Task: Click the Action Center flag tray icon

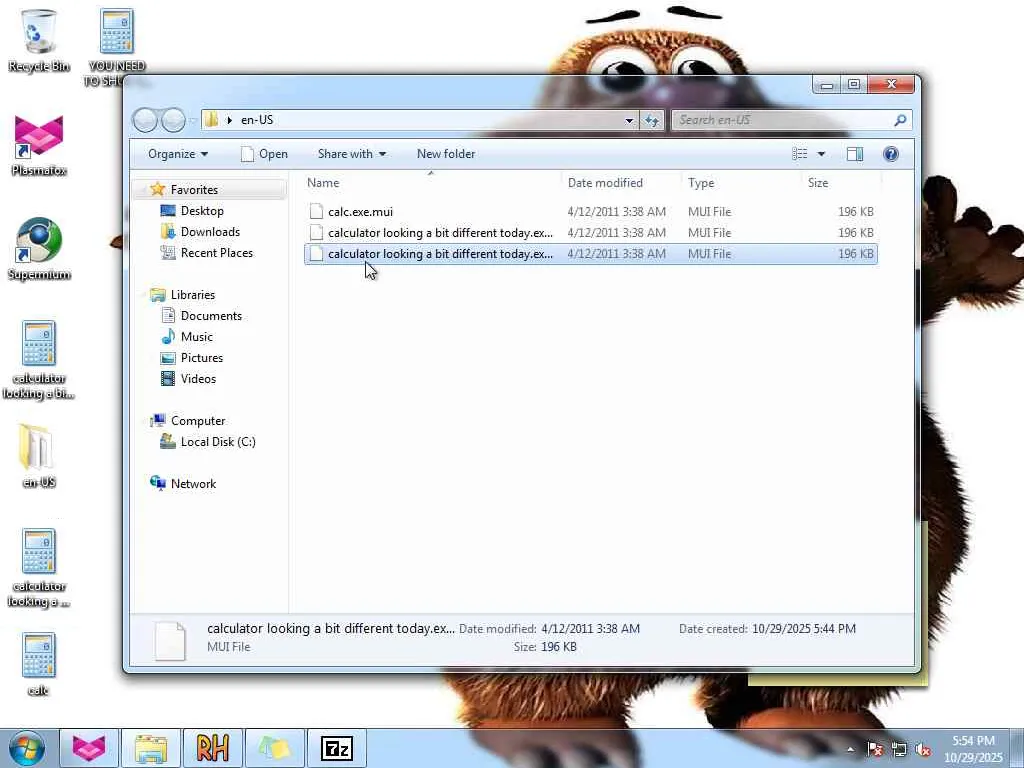Action: [875, 749]
